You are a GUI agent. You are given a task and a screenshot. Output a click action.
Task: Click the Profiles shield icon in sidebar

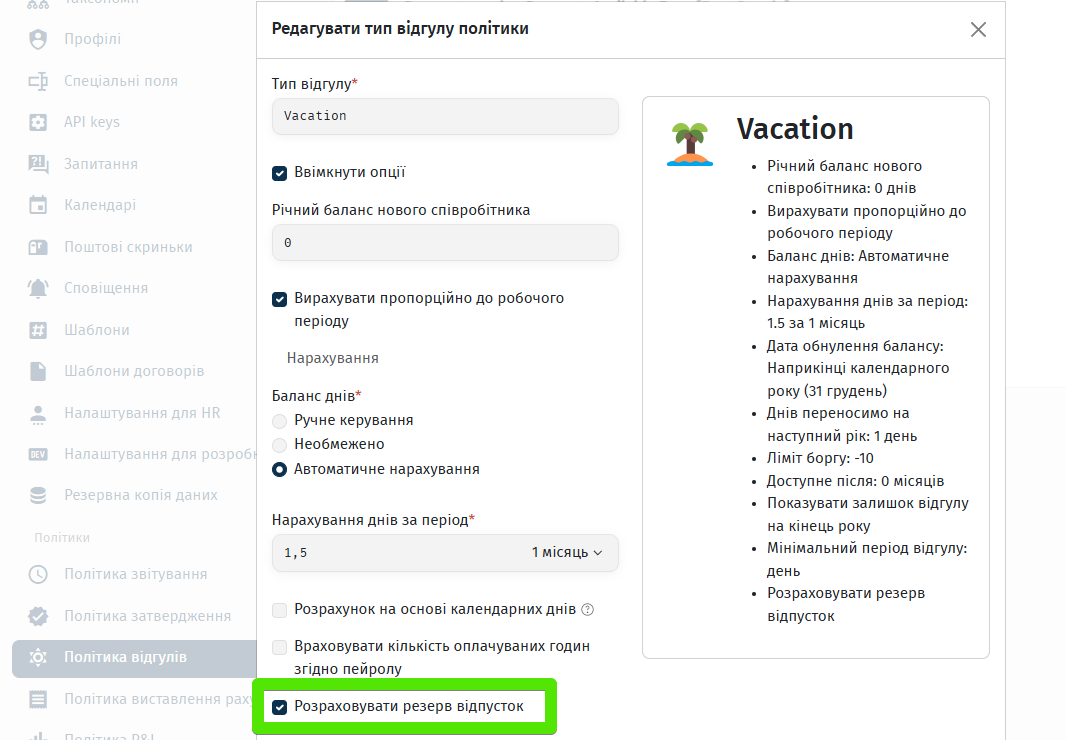click(38, 39)
